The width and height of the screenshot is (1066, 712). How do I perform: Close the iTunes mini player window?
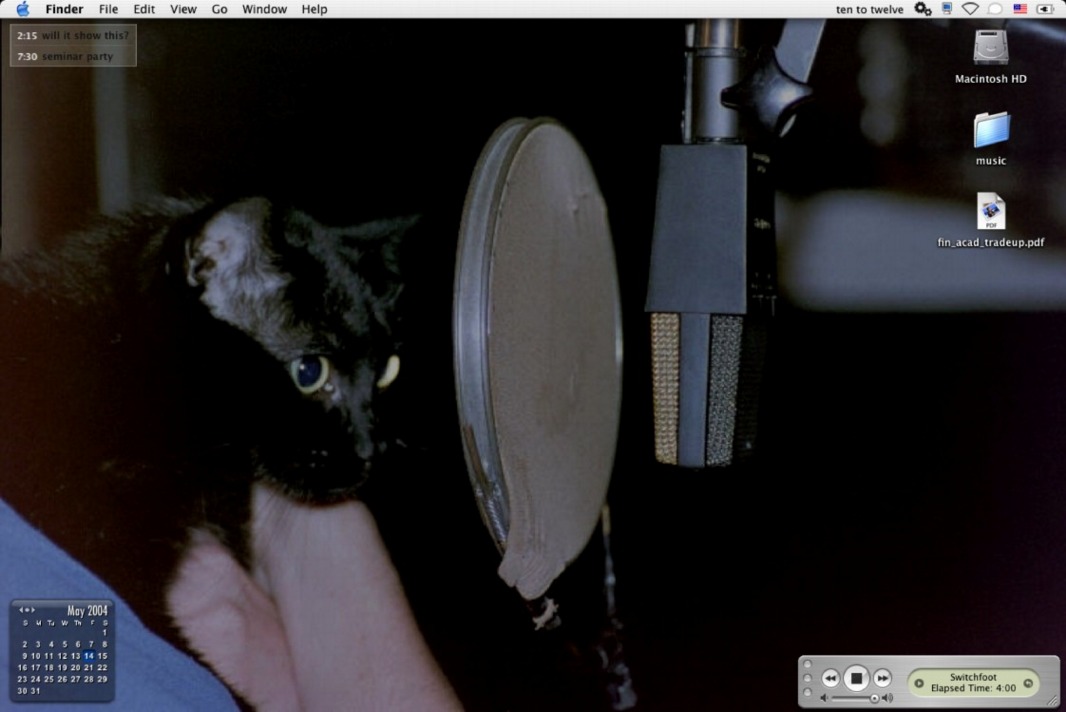807,664
